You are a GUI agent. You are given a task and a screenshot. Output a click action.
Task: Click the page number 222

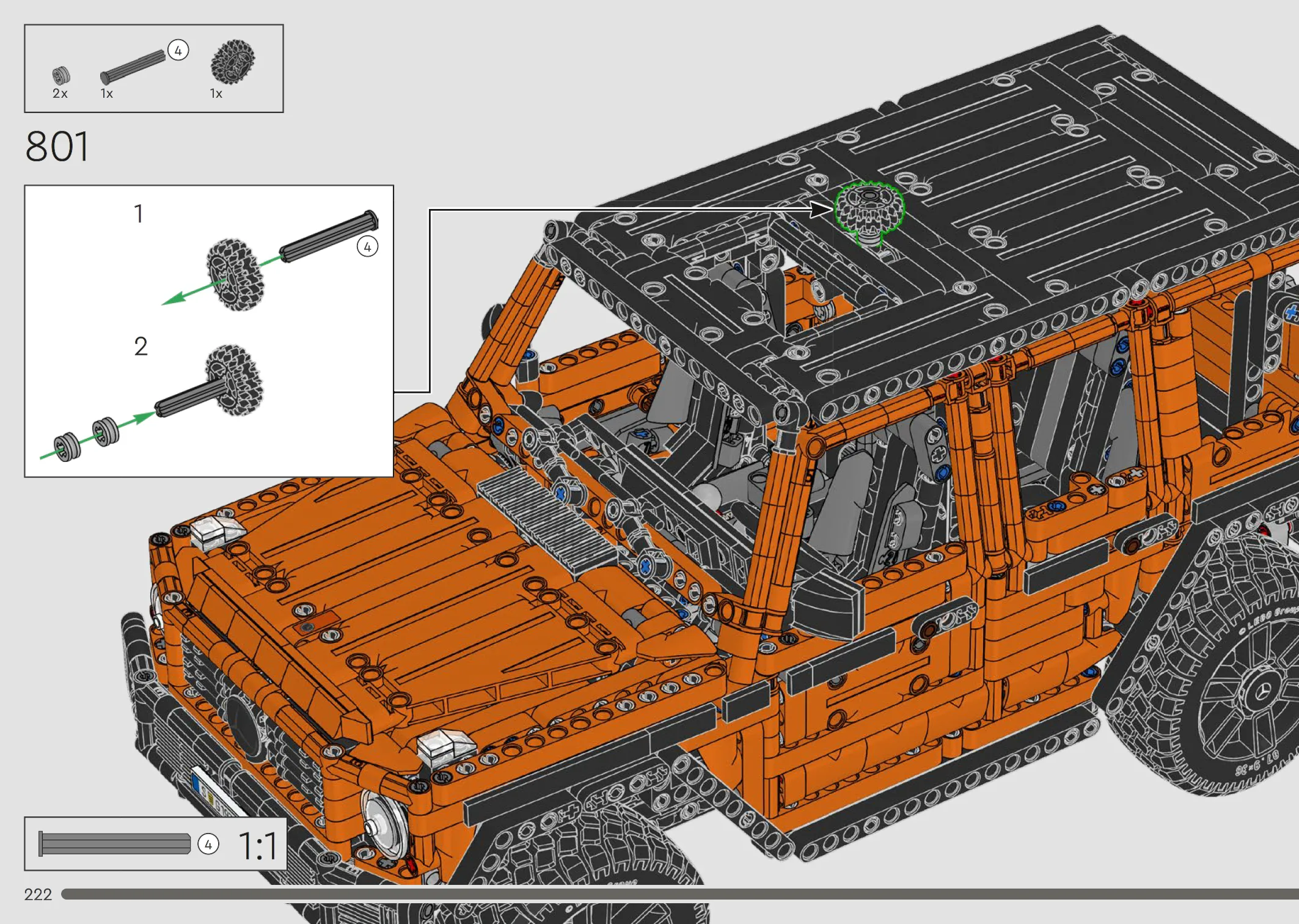[x=38, y=895]
